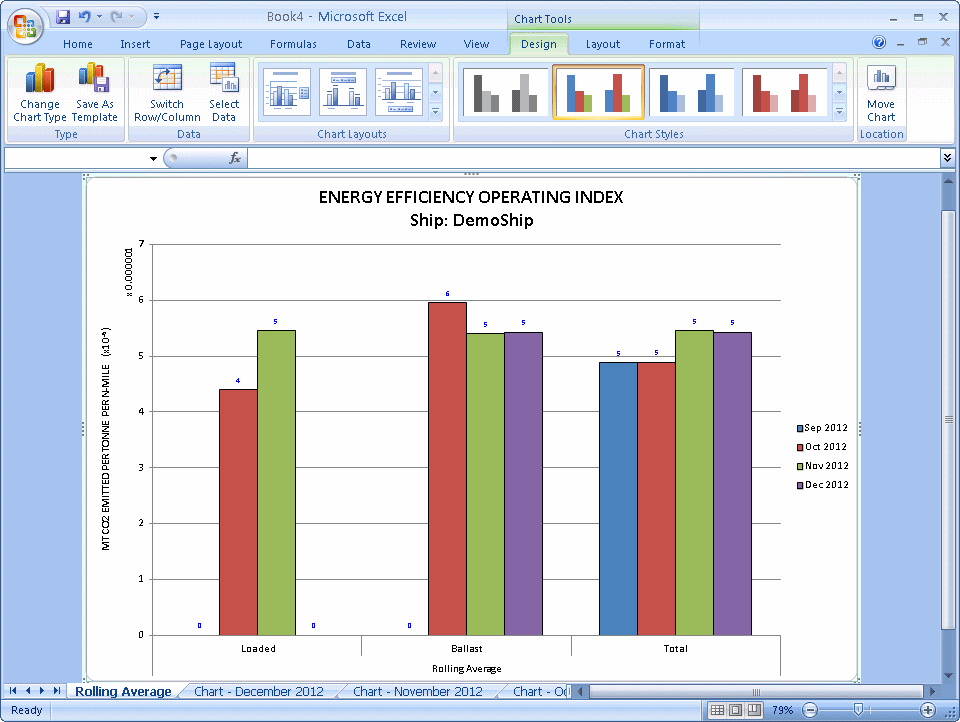
Task: Open Select Data dialog
Action: pyautogui.click(x=223, y=92)
